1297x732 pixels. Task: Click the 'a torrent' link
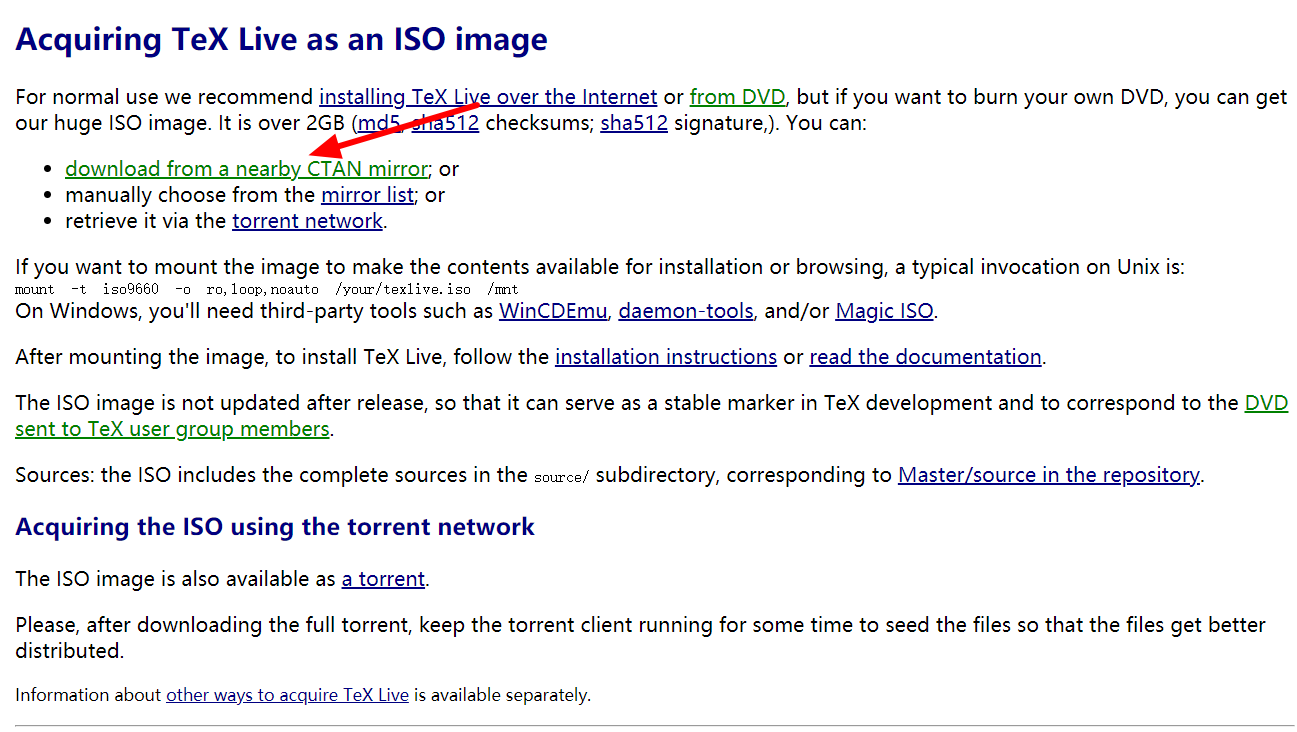(x=383, y=579)
